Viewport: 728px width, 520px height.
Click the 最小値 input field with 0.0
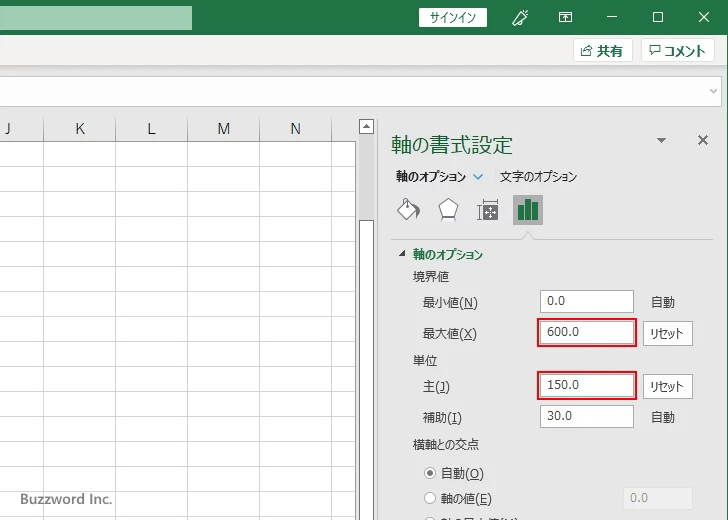pyautogui.click(x=587, y=302)
